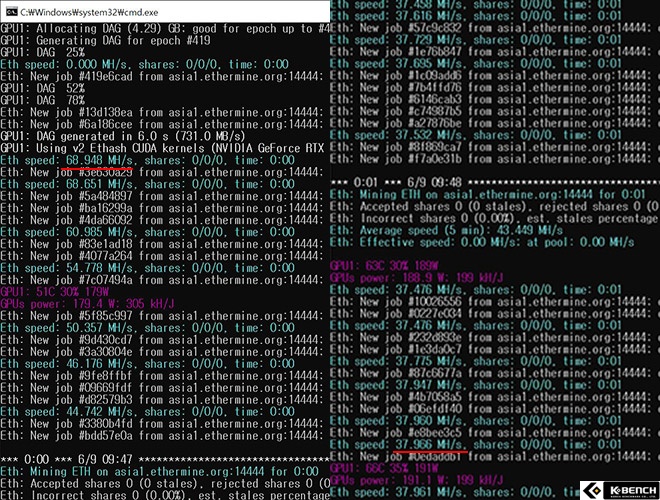Image resolution: width=660 pixels, height=500 pixels.
Task: Click the 'GPU1: DAG 25%' line
Action: pyautogui.click(x=43, y=53)
